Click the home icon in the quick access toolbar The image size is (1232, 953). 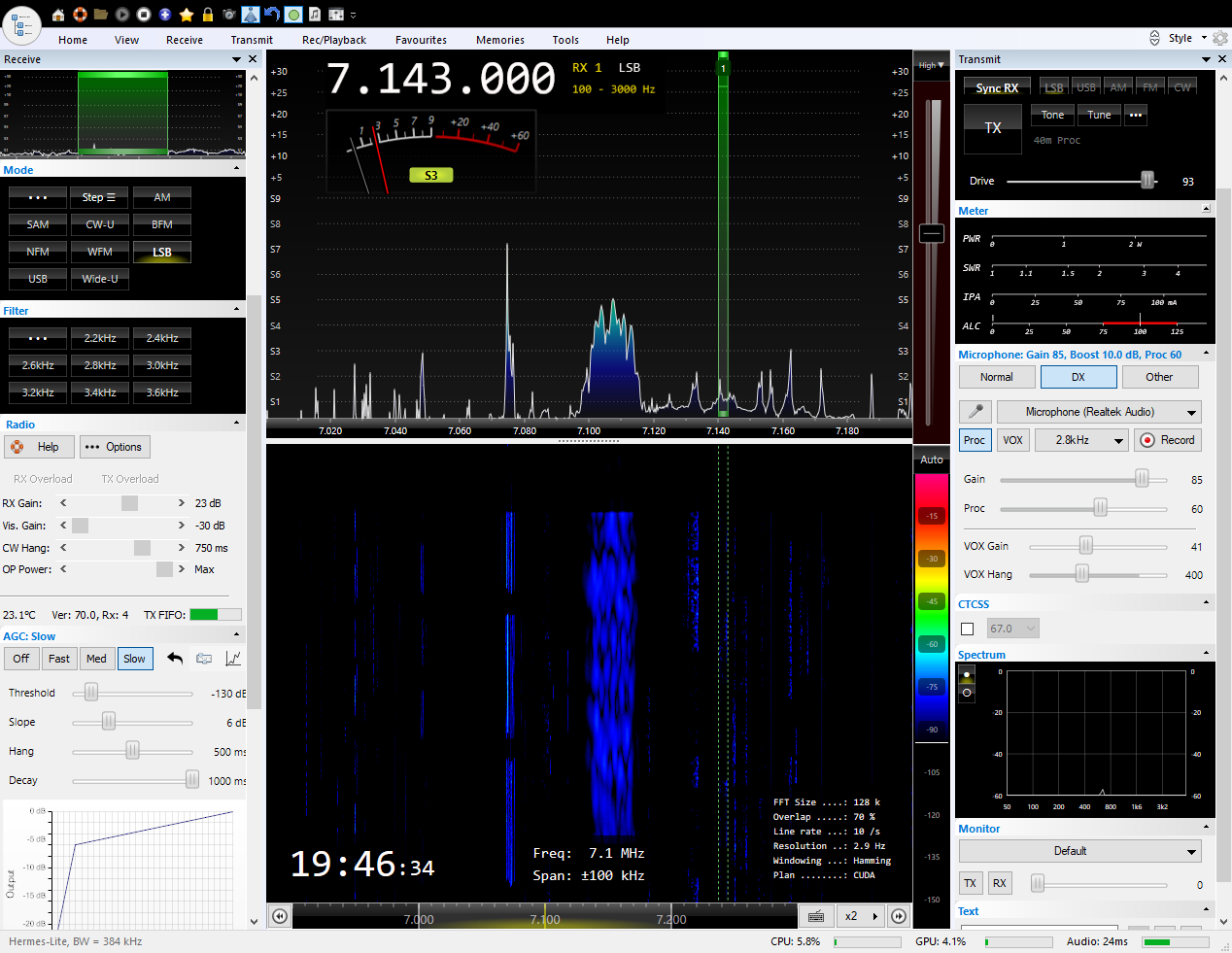(x=58, y=15)
